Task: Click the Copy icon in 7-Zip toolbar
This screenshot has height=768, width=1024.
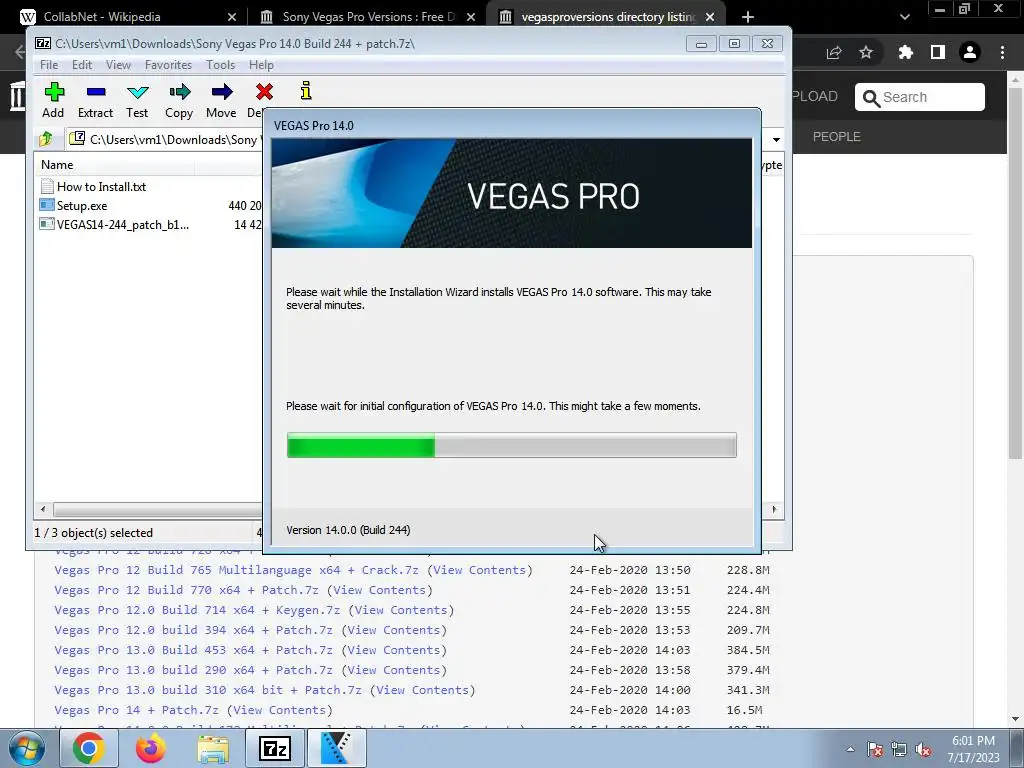Action: click(179, 91)
